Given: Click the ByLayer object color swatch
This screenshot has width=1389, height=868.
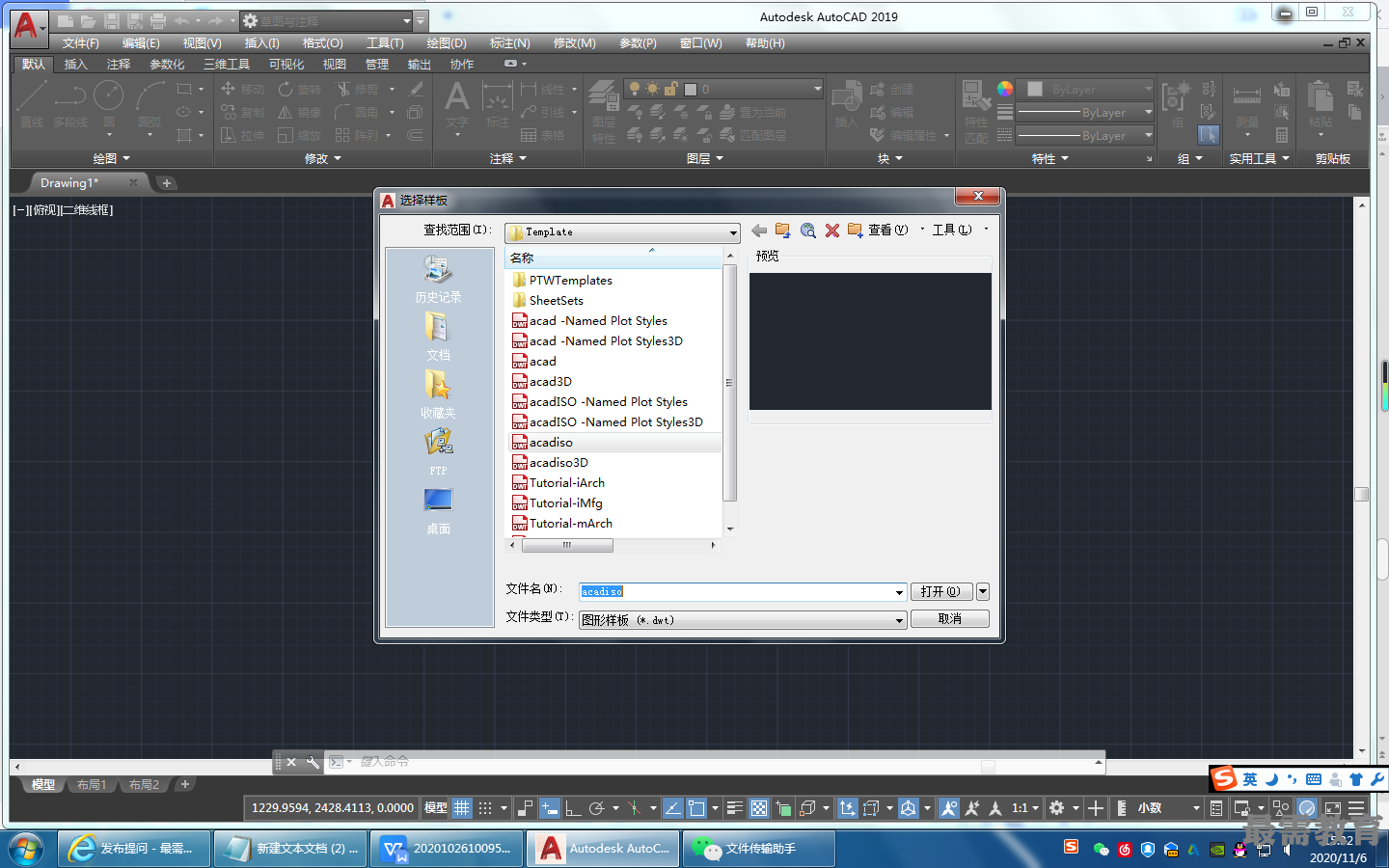Looking at the screenshot, I should (1035, 89).
